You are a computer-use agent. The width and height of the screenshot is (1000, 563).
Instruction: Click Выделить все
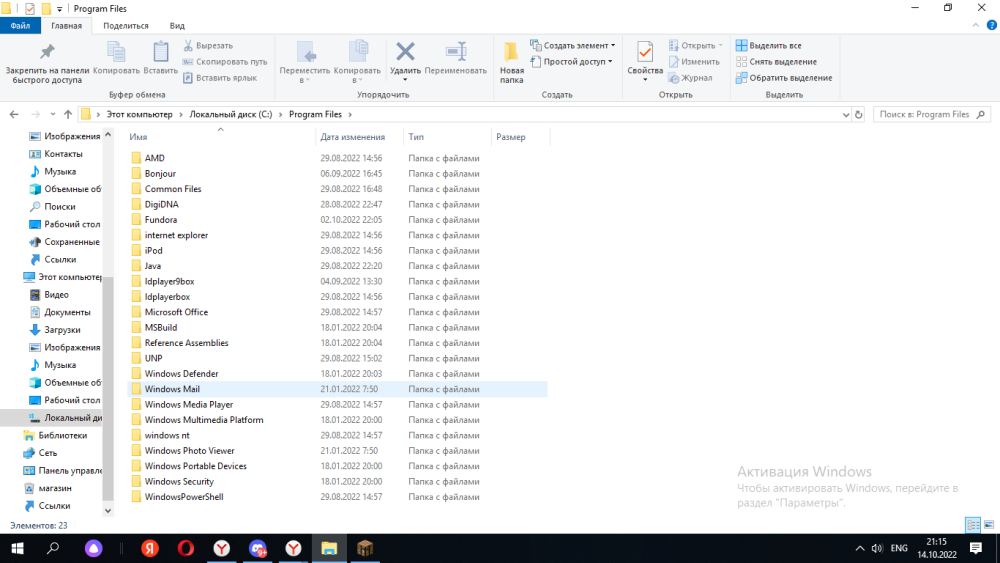(x=768, y=45)
